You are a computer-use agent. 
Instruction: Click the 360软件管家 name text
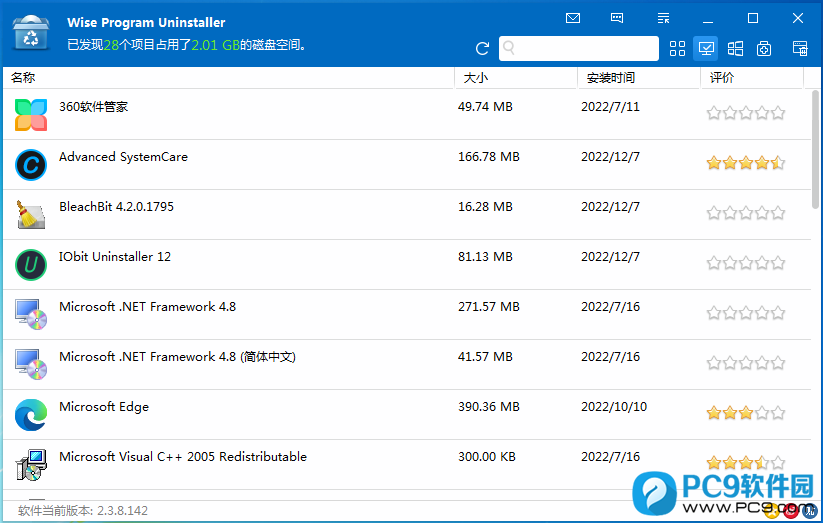pyautogui.click(x=93, y=107)
